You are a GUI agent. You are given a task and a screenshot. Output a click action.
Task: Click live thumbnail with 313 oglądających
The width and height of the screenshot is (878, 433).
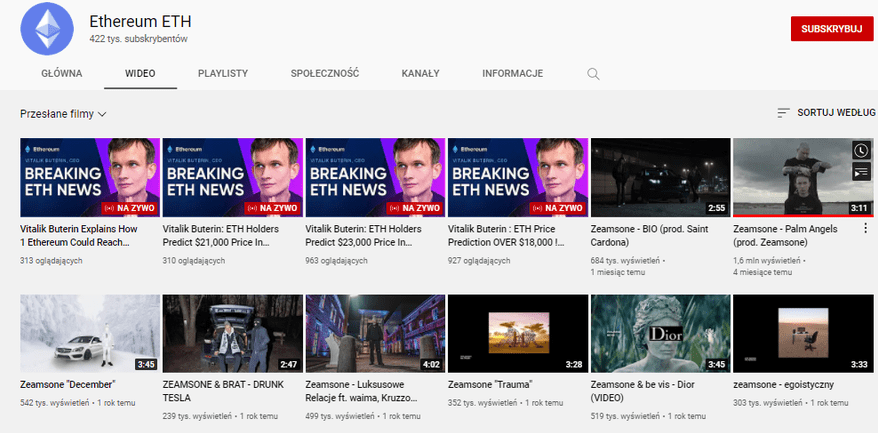(90, 178)
